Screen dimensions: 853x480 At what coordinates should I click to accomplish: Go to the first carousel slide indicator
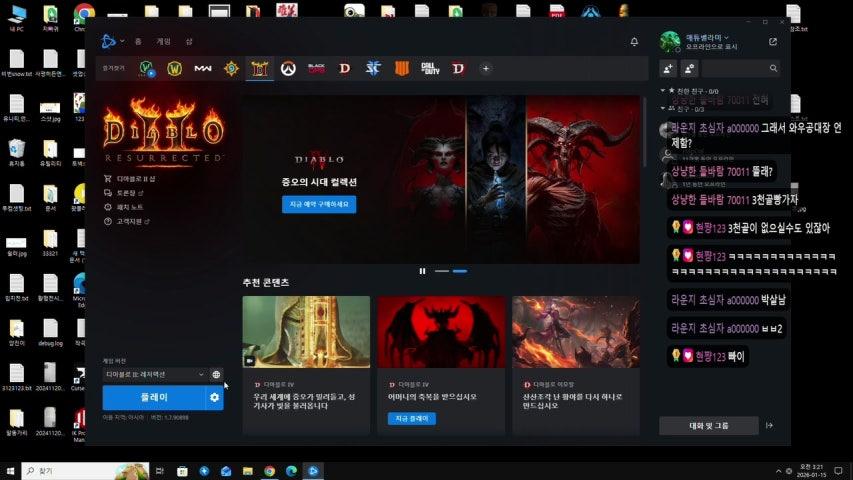pos(442,271)
